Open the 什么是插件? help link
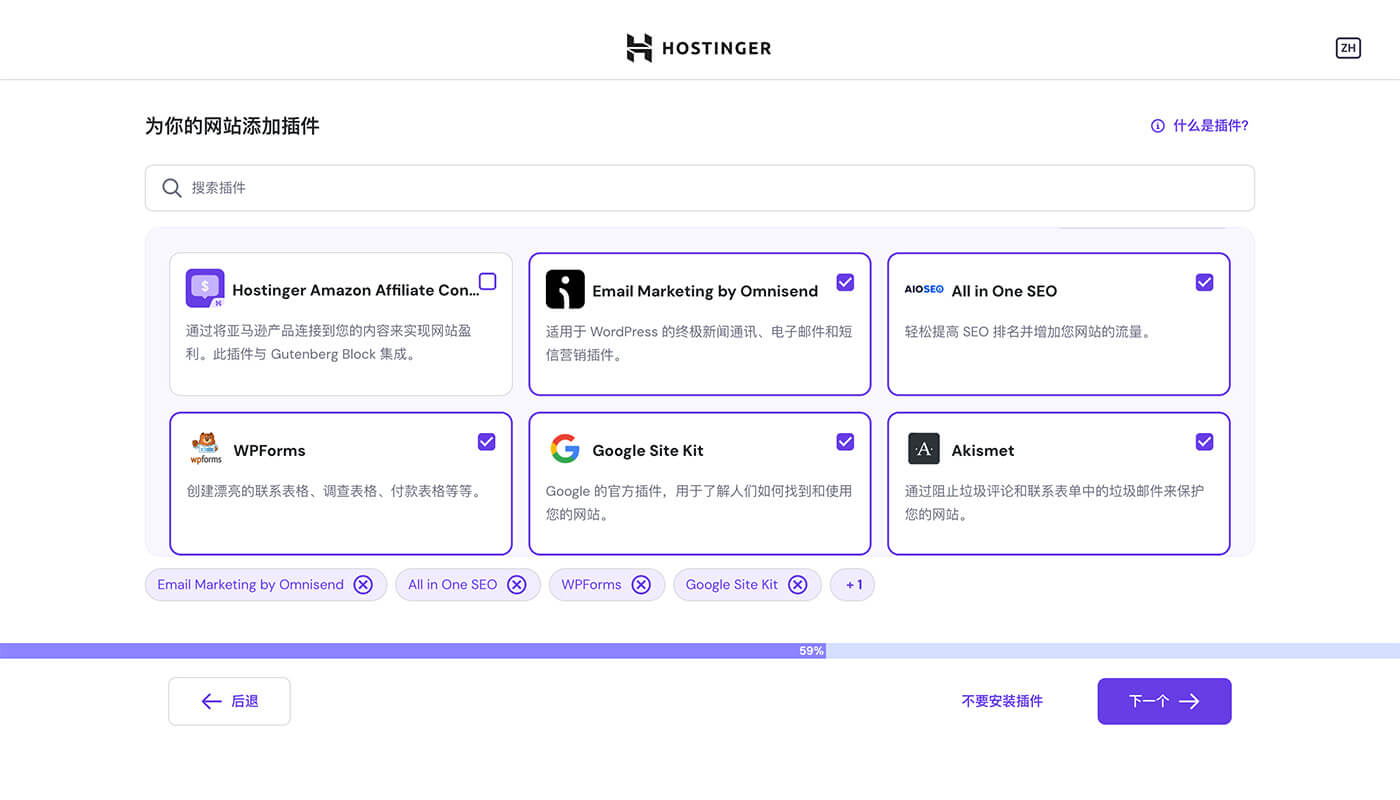The width and height of the screenshot is (1400, 800). [x=1210, y=126]
